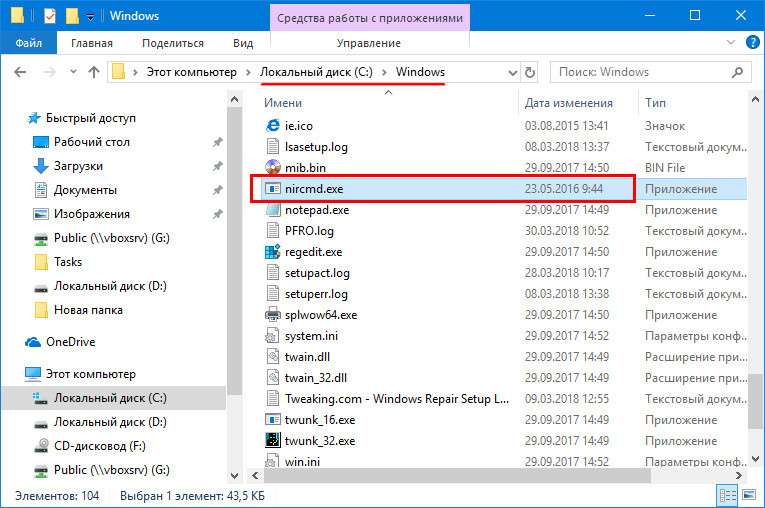Click the search magnifier icon

[738, 72]
